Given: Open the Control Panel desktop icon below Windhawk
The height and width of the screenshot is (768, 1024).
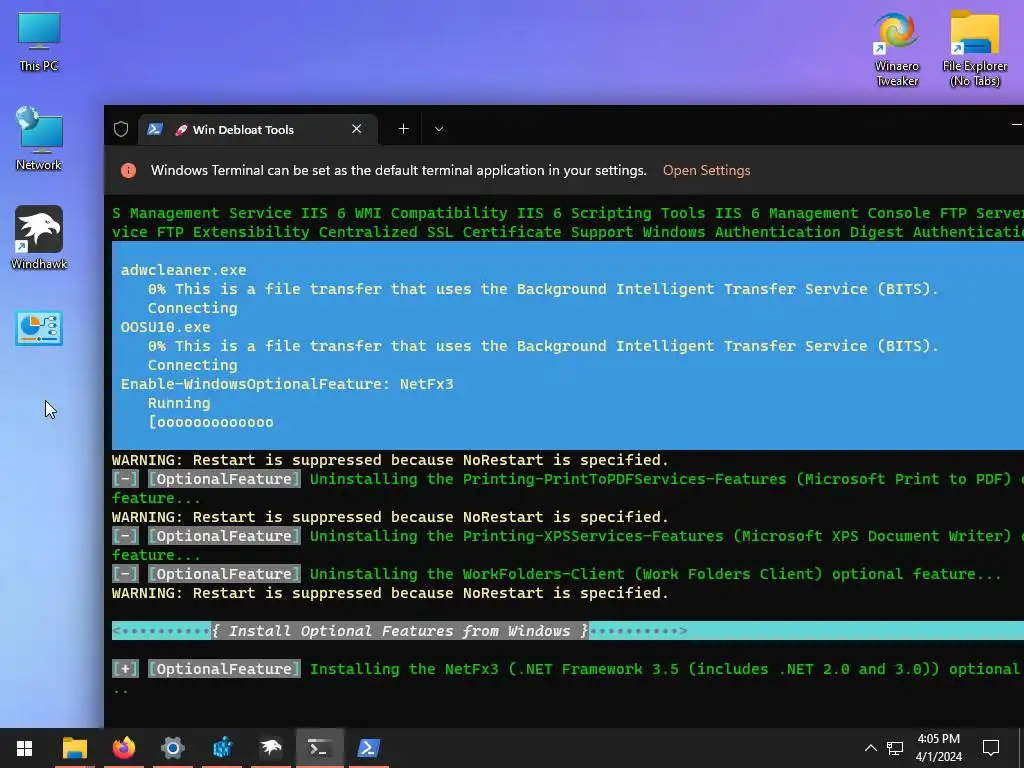Looking at the screenshot, I should pos(39,328).
